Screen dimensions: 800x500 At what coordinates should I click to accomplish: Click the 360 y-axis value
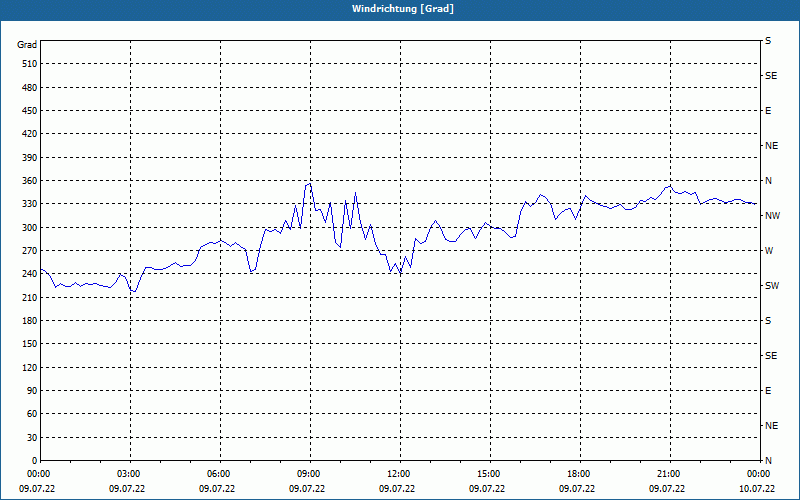pos(30,181)
